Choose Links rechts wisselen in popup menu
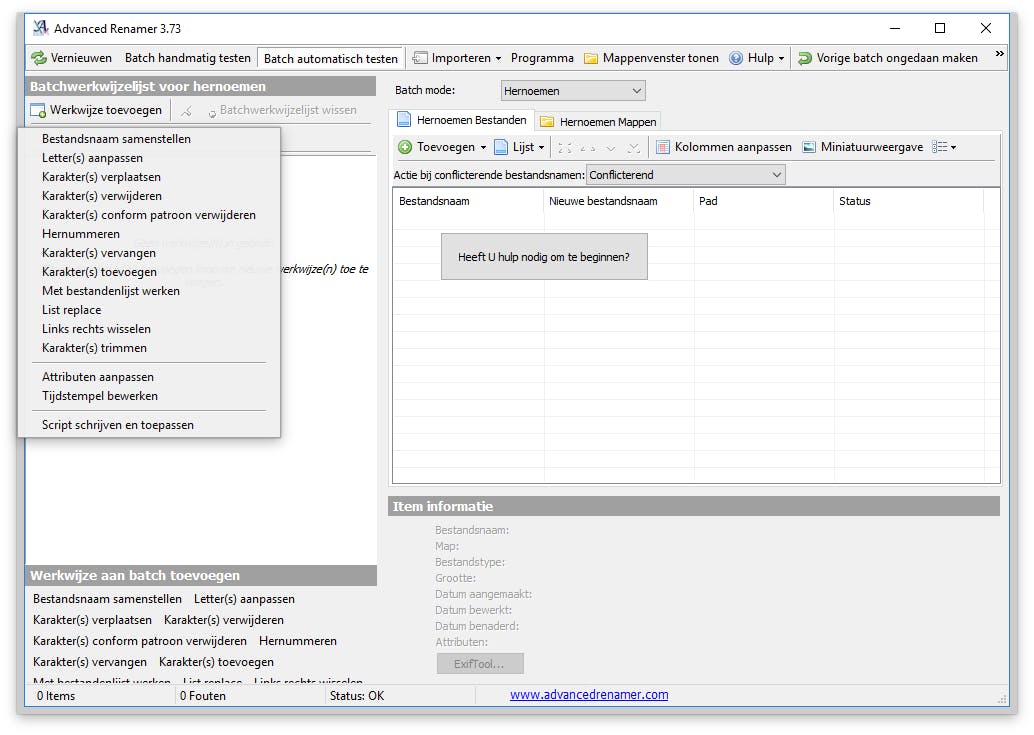 click(149, 330)
